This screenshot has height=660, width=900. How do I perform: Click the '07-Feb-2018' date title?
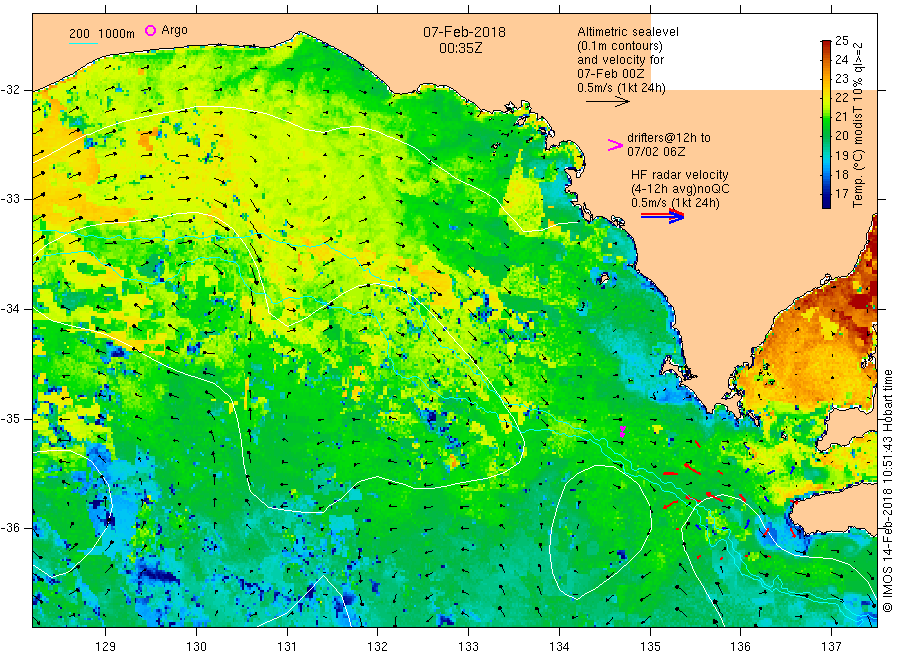(464, 32)
